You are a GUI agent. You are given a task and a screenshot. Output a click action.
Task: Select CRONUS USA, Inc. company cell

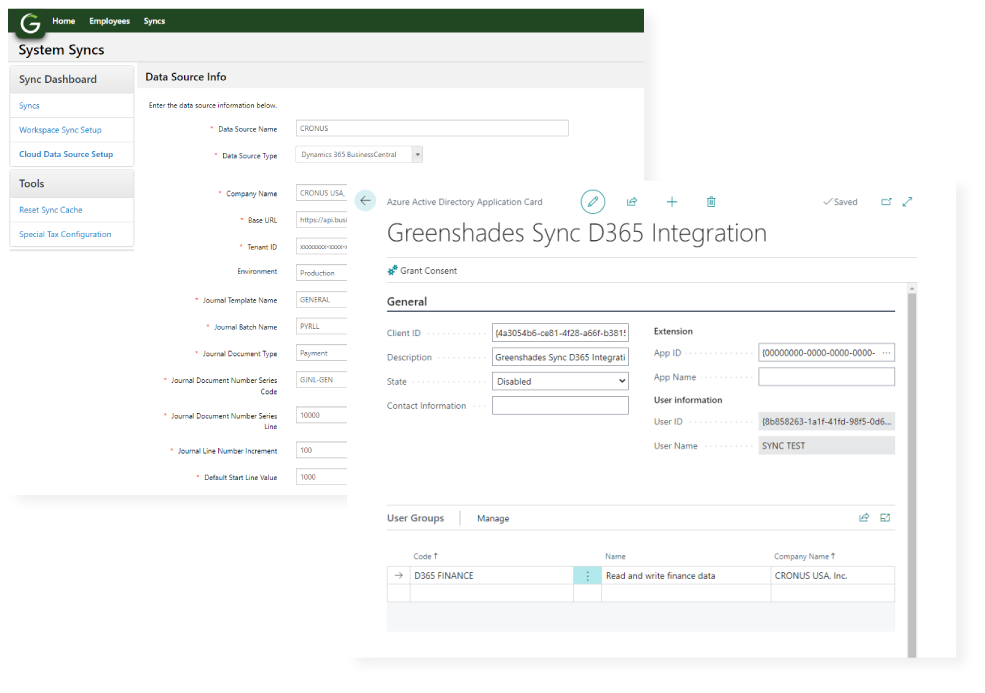click(x=832, y=576)
